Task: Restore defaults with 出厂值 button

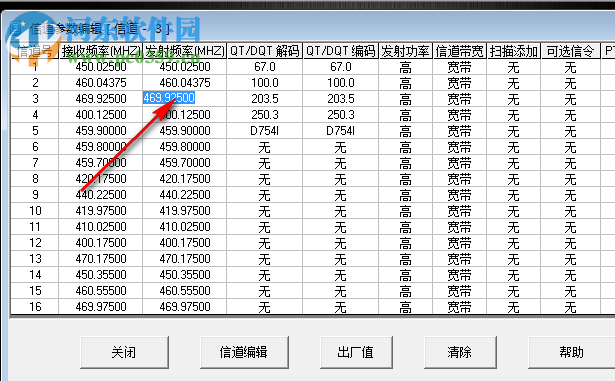Action: tap(356, 352)
